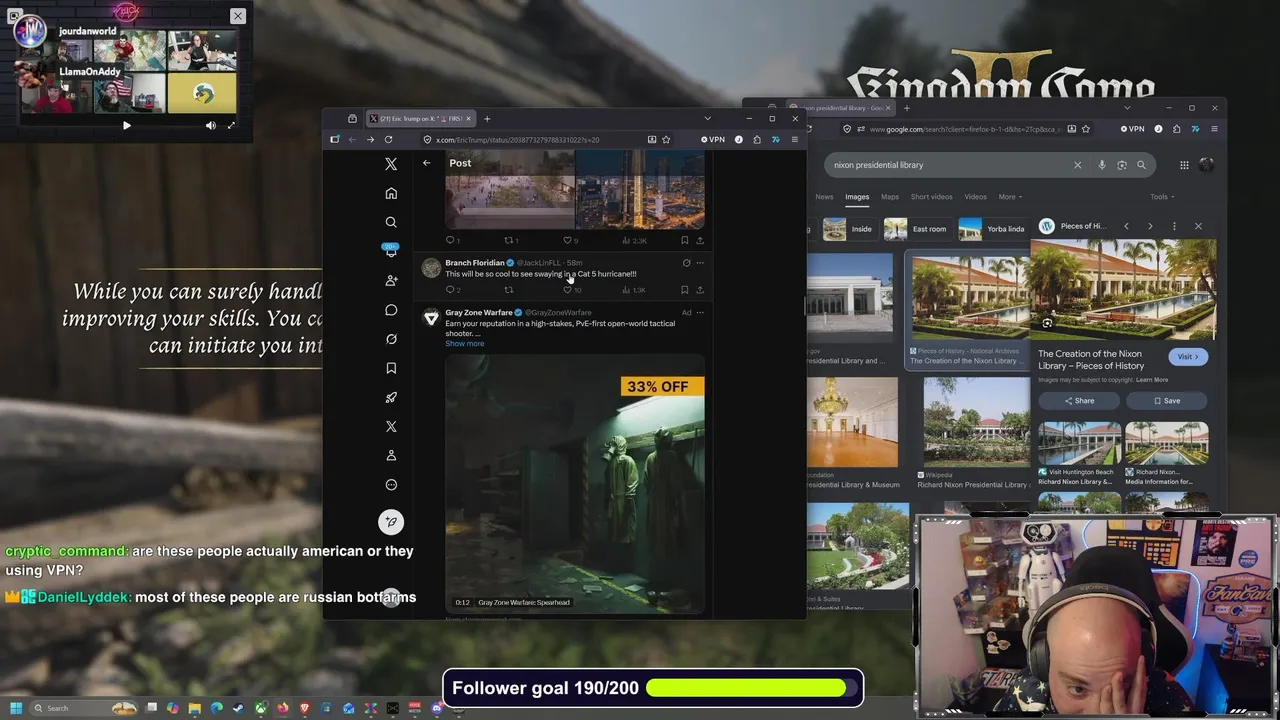
Task: Click the X logo at sidebar top
Action: 391,164
